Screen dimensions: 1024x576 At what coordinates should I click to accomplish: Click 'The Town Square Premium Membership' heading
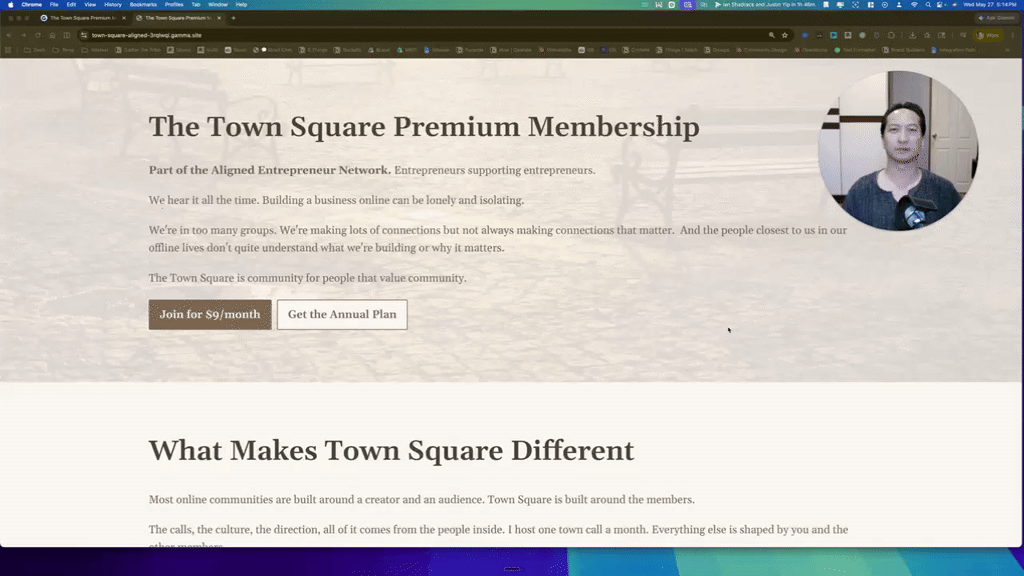pyautogui.click(x=424, y=127)
